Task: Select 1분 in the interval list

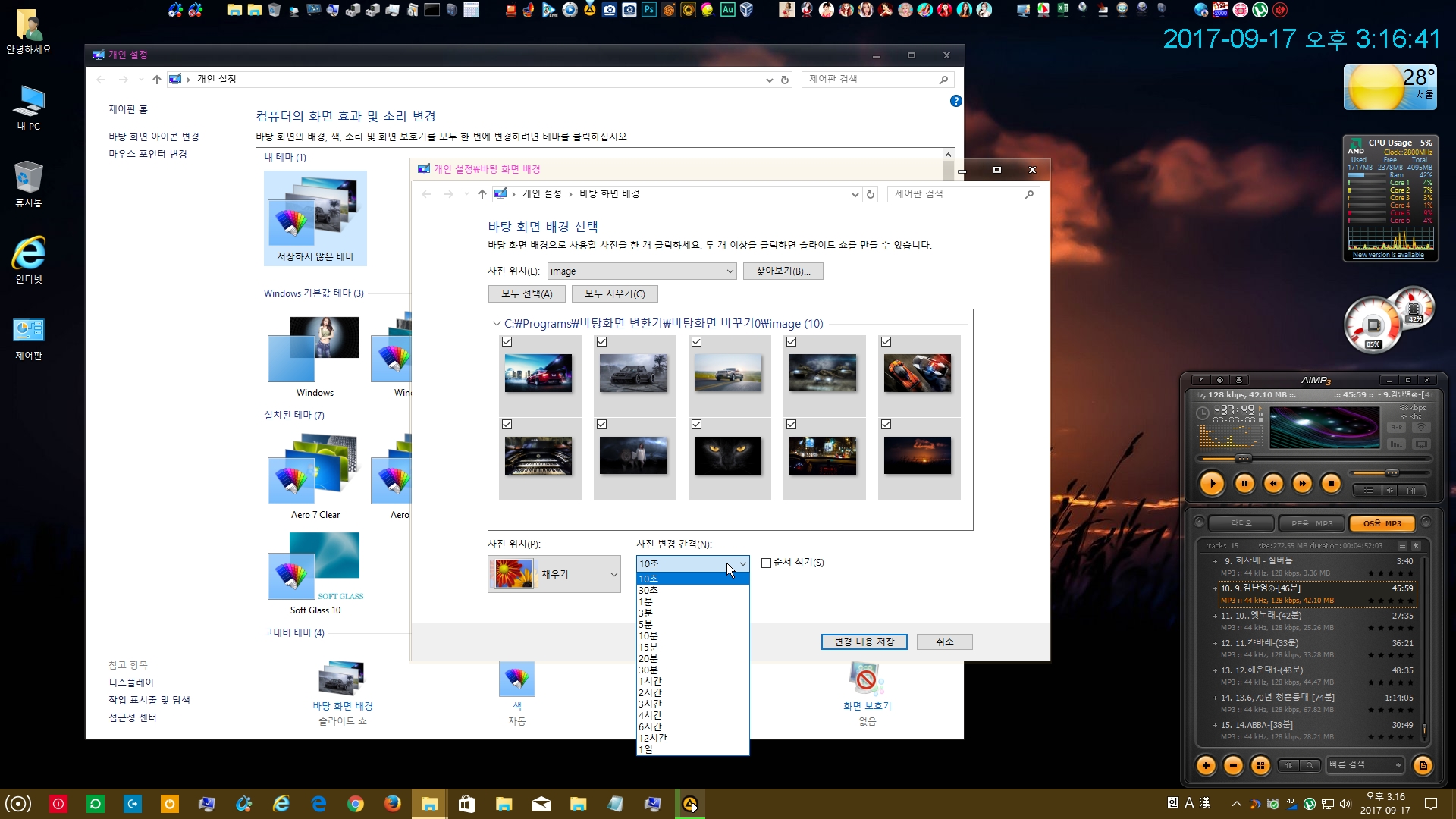Action: click(692, 601)
